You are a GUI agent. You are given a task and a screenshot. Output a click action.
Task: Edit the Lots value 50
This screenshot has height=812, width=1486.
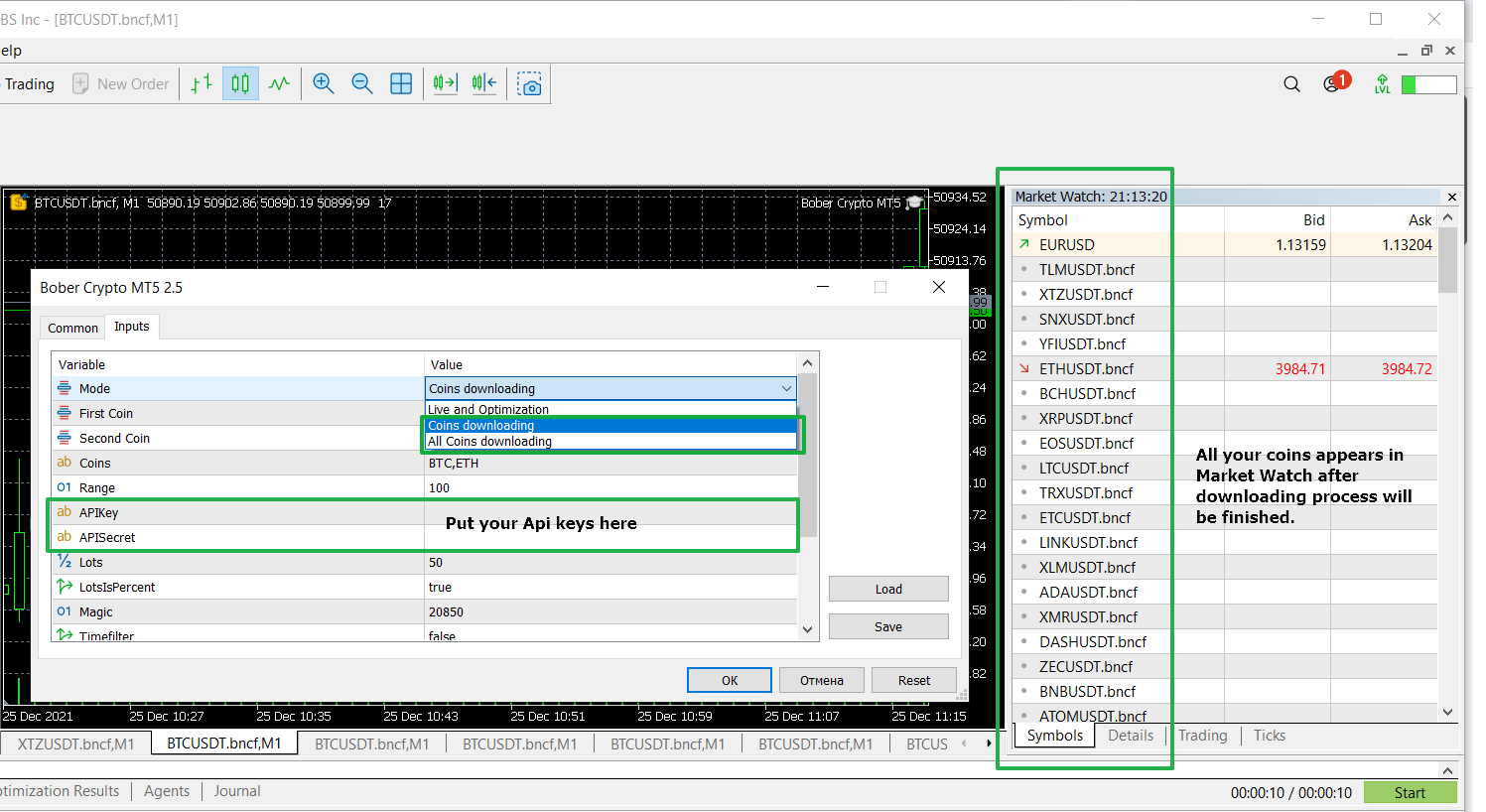tap(610, 562)
